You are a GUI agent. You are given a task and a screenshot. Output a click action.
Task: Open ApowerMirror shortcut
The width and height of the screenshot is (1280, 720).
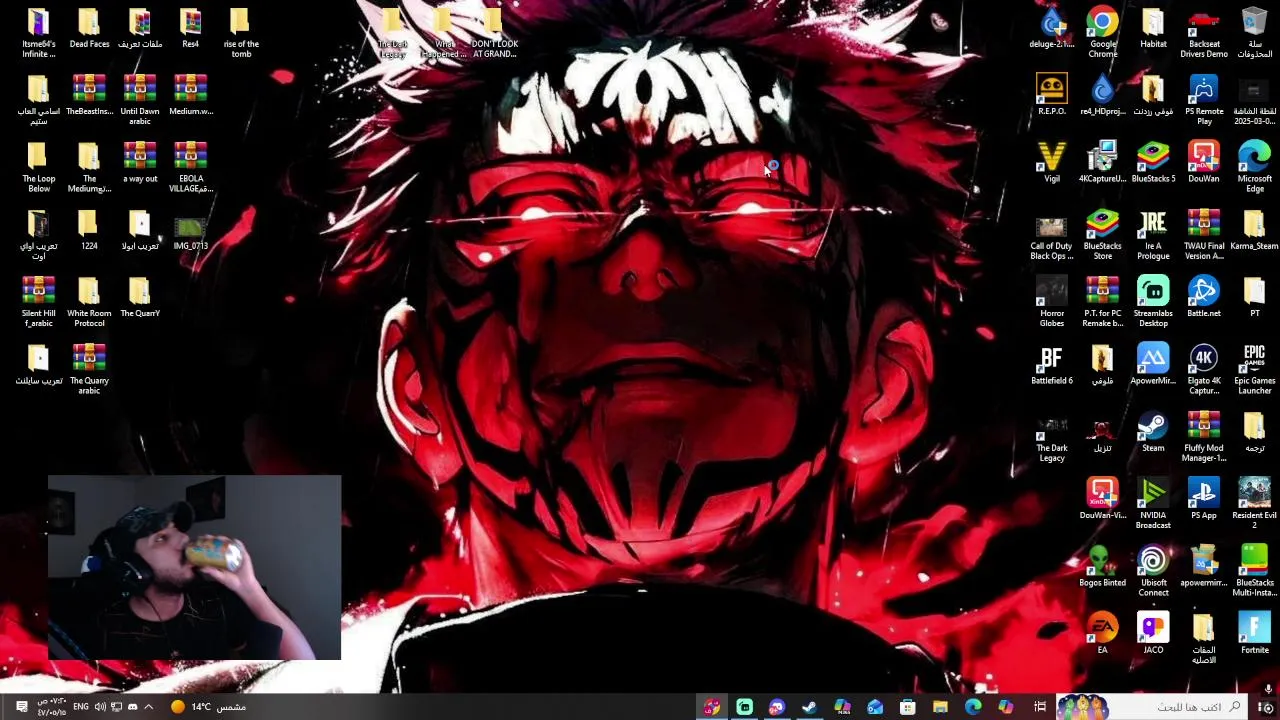[x=1153, y=366]
